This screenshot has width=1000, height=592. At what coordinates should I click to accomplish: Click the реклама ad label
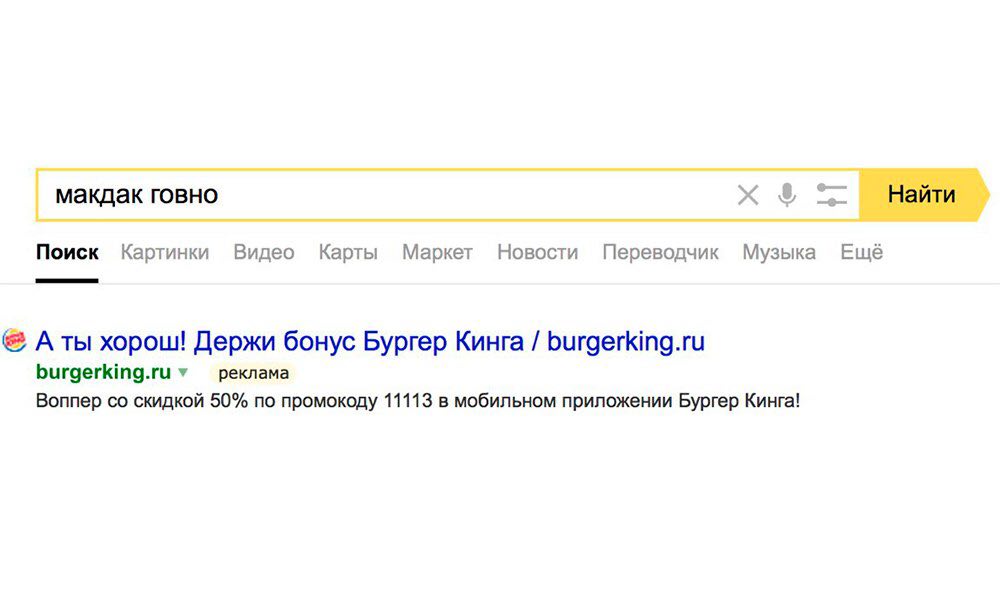tap(253, 373)
